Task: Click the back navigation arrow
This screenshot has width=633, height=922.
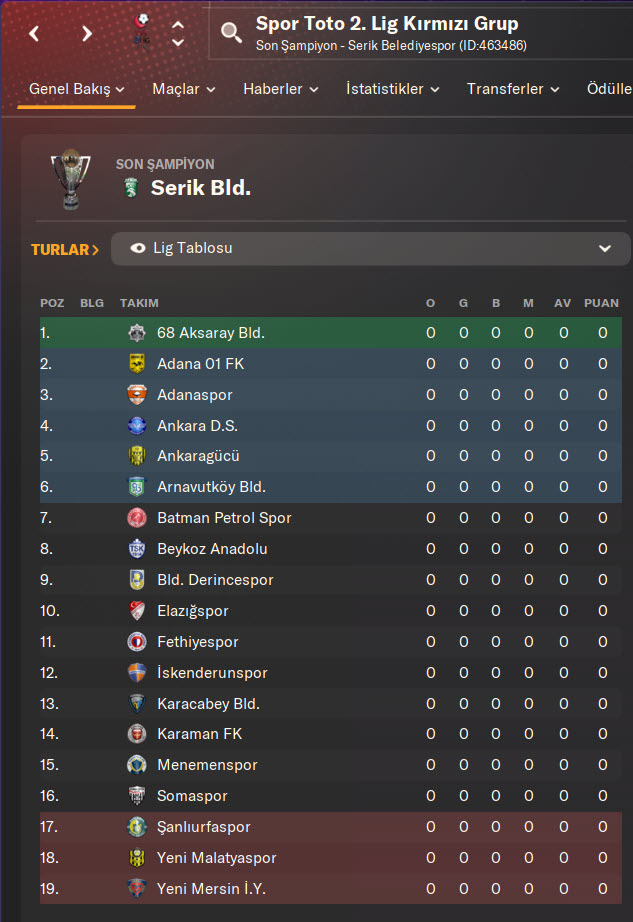Action: (35, 33)
